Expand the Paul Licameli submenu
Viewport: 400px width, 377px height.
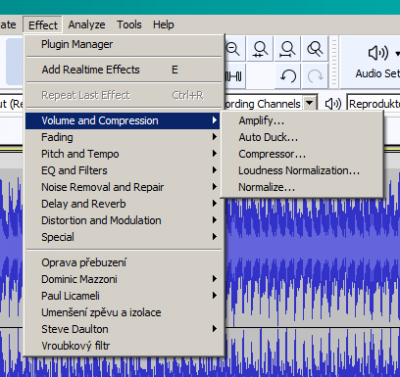coord(123,296)
